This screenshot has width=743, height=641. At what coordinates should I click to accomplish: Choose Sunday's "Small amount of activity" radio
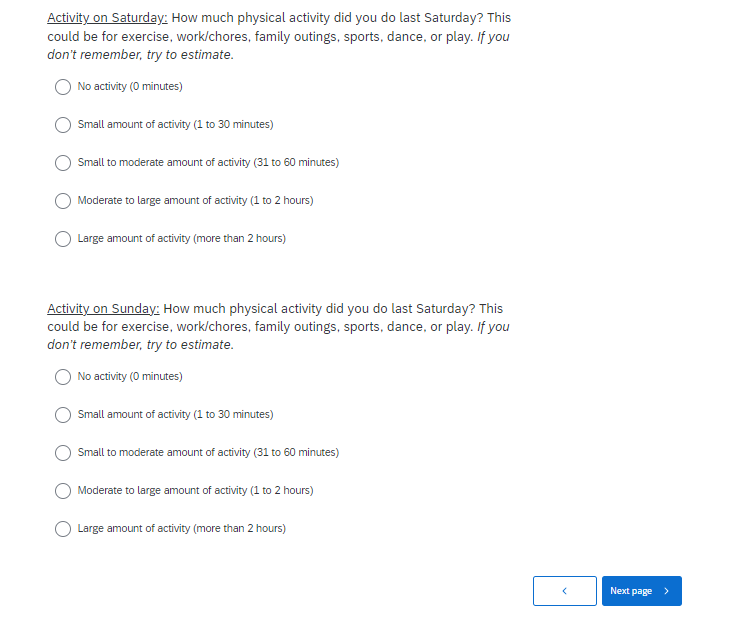pyautogui.click(x=63, y=415)
